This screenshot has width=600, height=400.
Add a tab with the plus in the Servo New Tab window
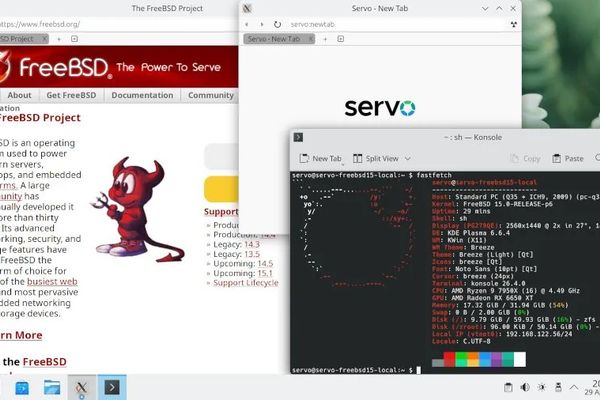coord(325,39)
